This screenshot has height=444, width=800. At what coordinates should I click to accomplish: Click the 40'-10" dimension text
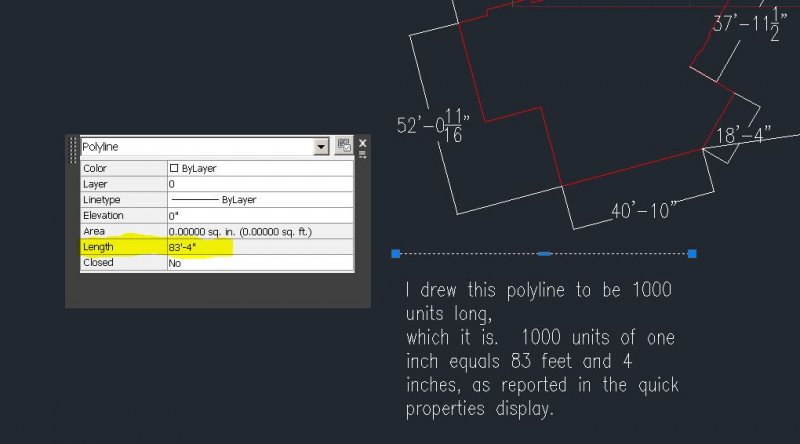pyautogui.click(x=644, y=210)
